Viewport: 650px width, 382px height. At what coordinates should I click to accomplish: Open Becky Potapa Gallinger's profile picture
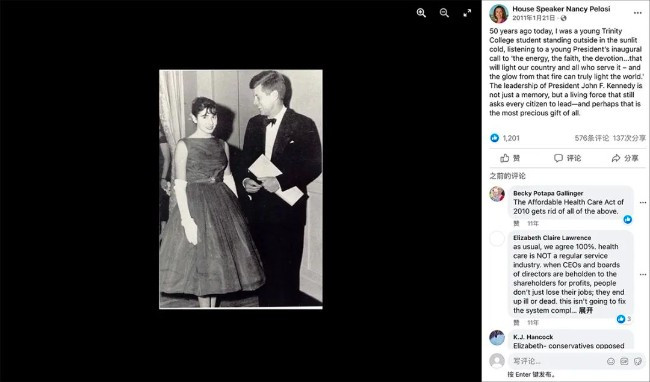pyautogui.click(x=497, y=194)
